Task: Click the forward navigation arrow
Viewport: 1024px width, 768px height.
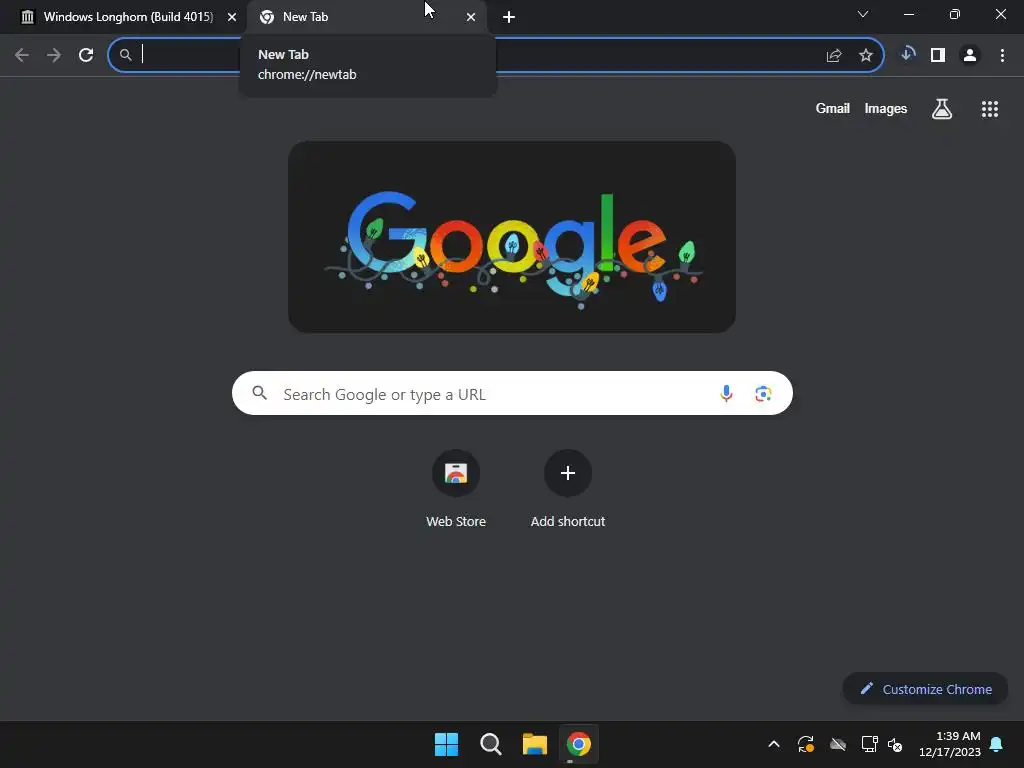Action: pos(54,55)
